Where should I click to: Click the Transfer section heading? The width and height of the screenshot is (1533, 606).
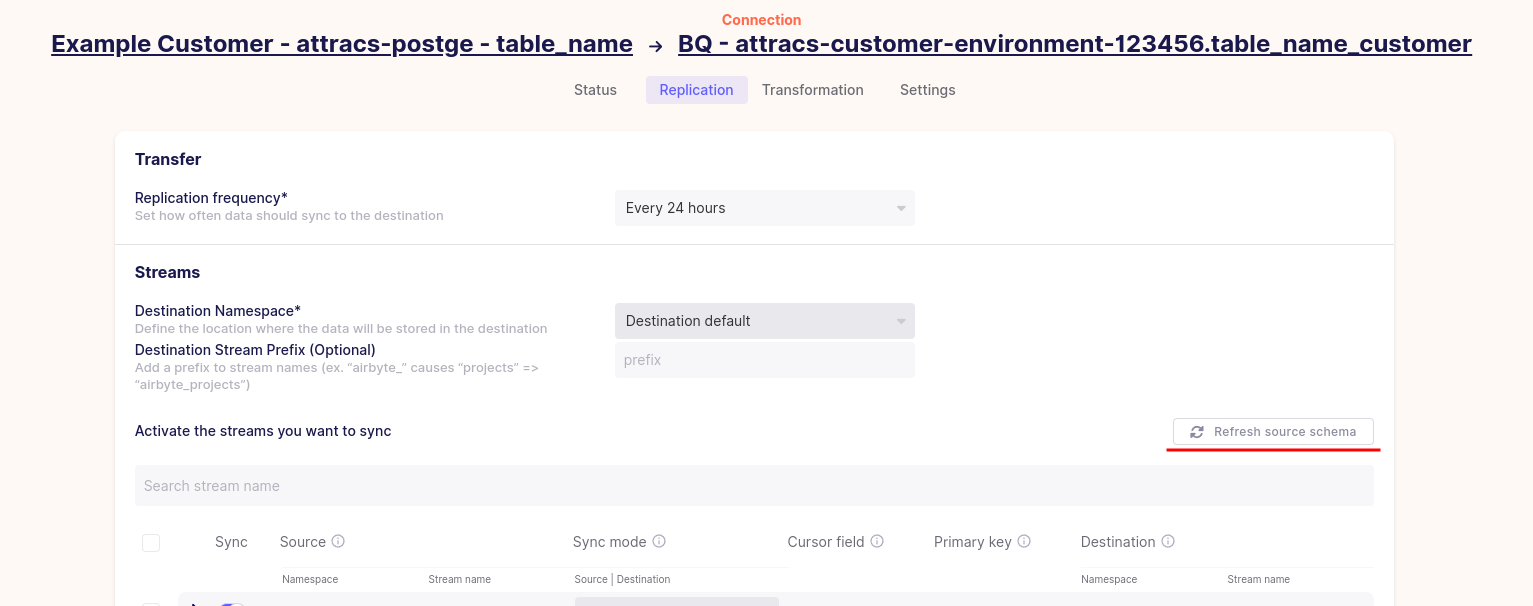point(168,159)
